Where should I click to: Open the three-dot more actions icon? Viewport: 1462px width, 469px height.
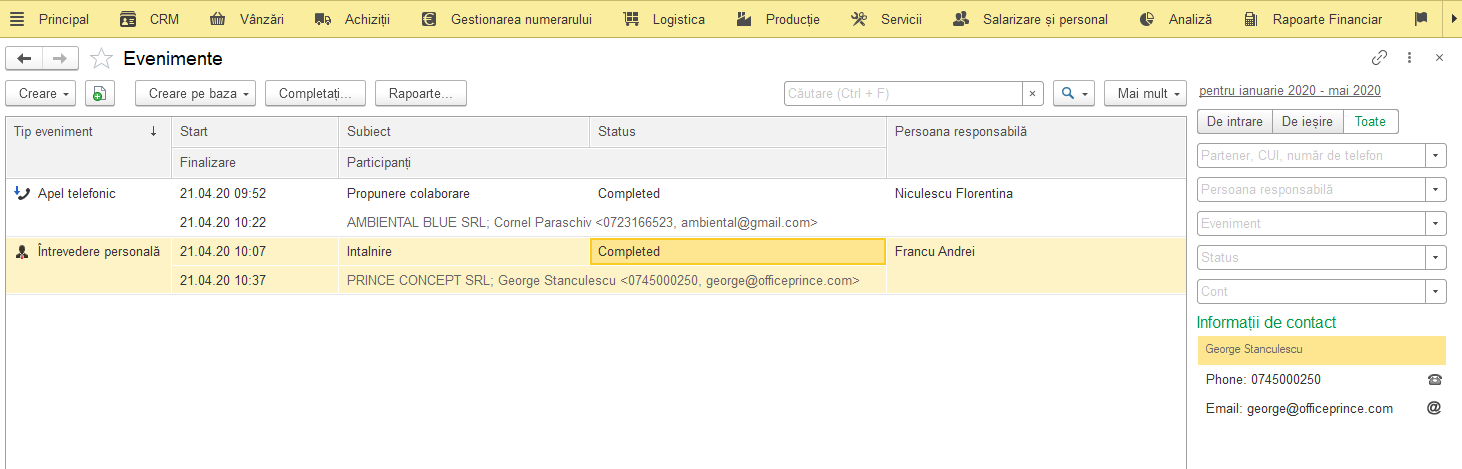click(1409, 58)
